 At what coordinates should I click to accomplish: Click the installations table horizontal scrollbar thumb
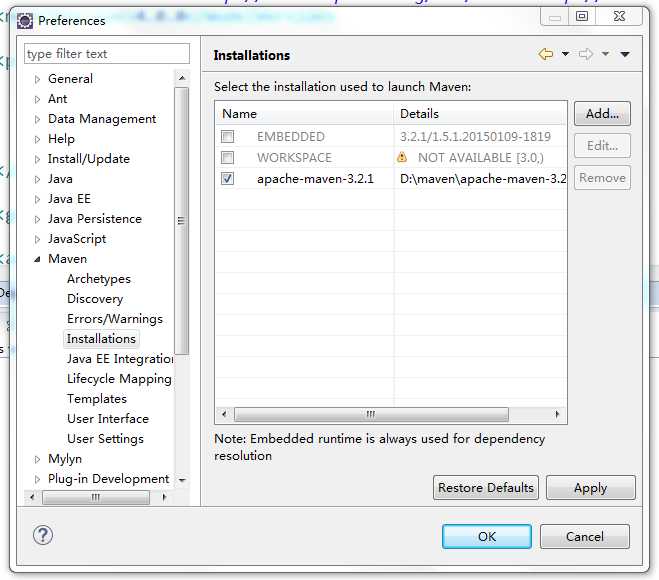coord(371,414)
